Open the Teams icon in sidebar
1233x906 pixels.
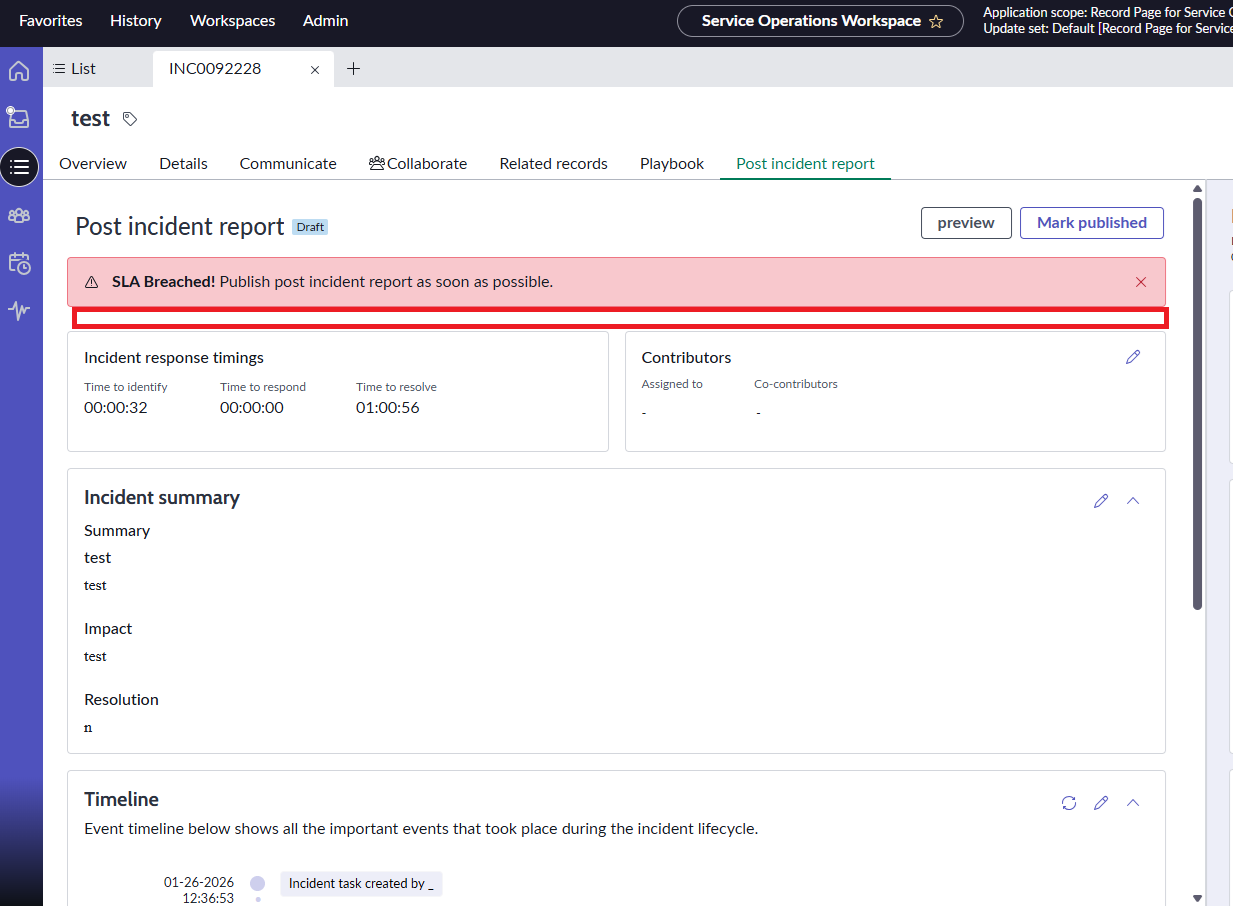(x=19, y=215)
